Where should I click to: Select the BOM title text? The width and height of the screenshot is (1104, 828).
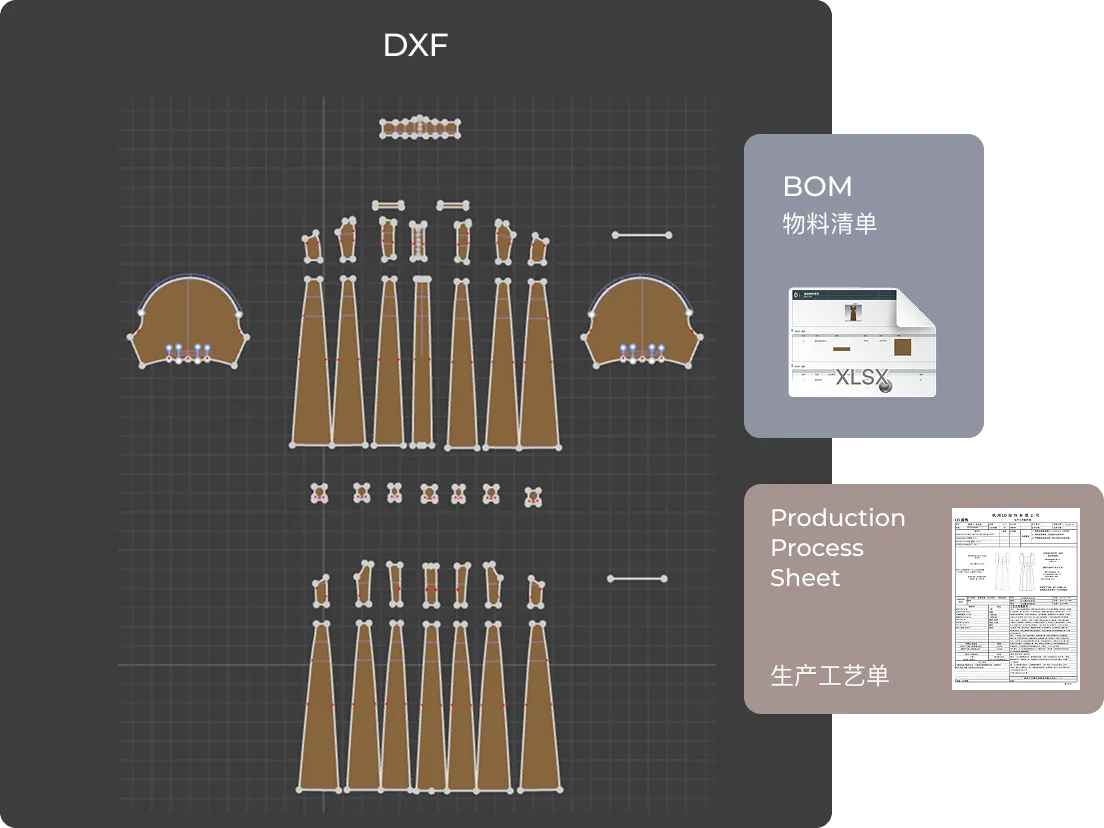817,187
